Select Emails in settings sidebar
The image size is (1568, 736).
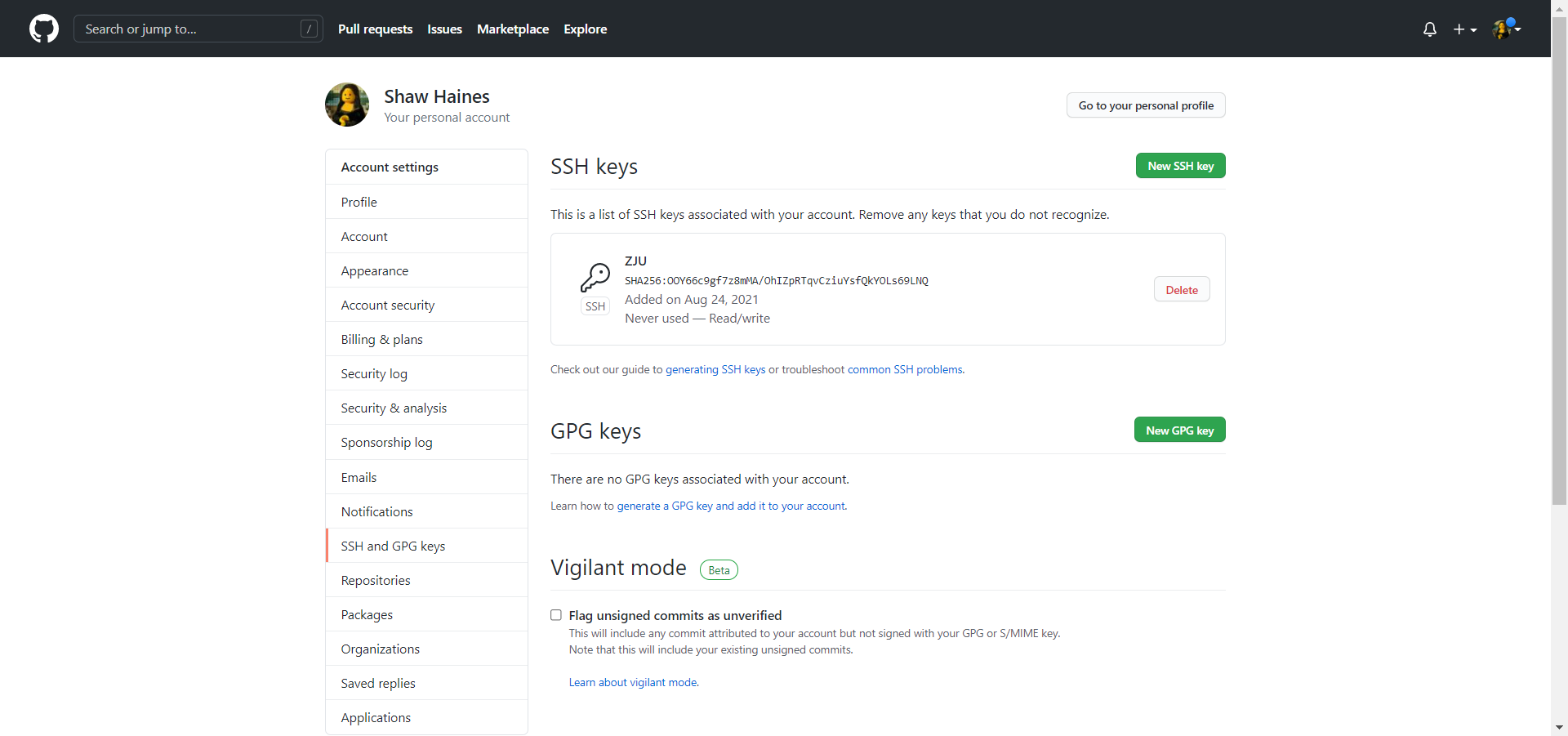click(427, 477)
